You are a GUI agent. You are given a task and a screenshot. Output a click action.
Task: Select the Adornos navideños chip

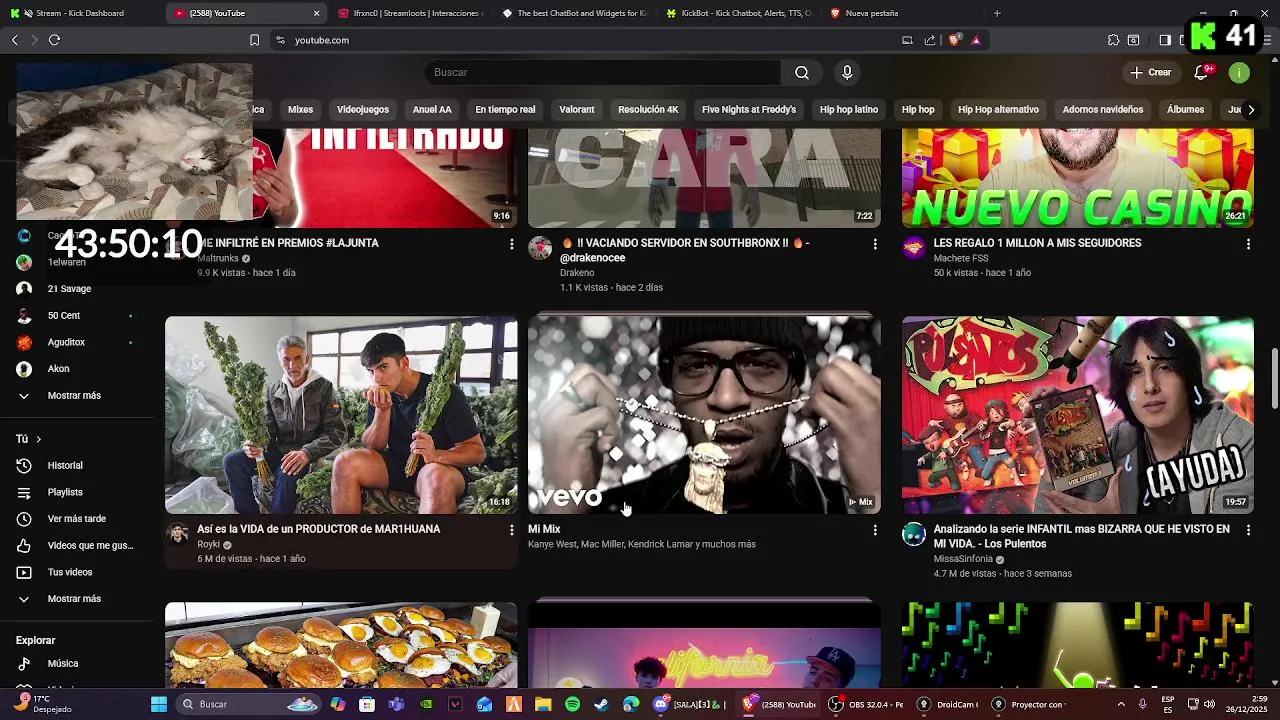tap(1103, 109)
